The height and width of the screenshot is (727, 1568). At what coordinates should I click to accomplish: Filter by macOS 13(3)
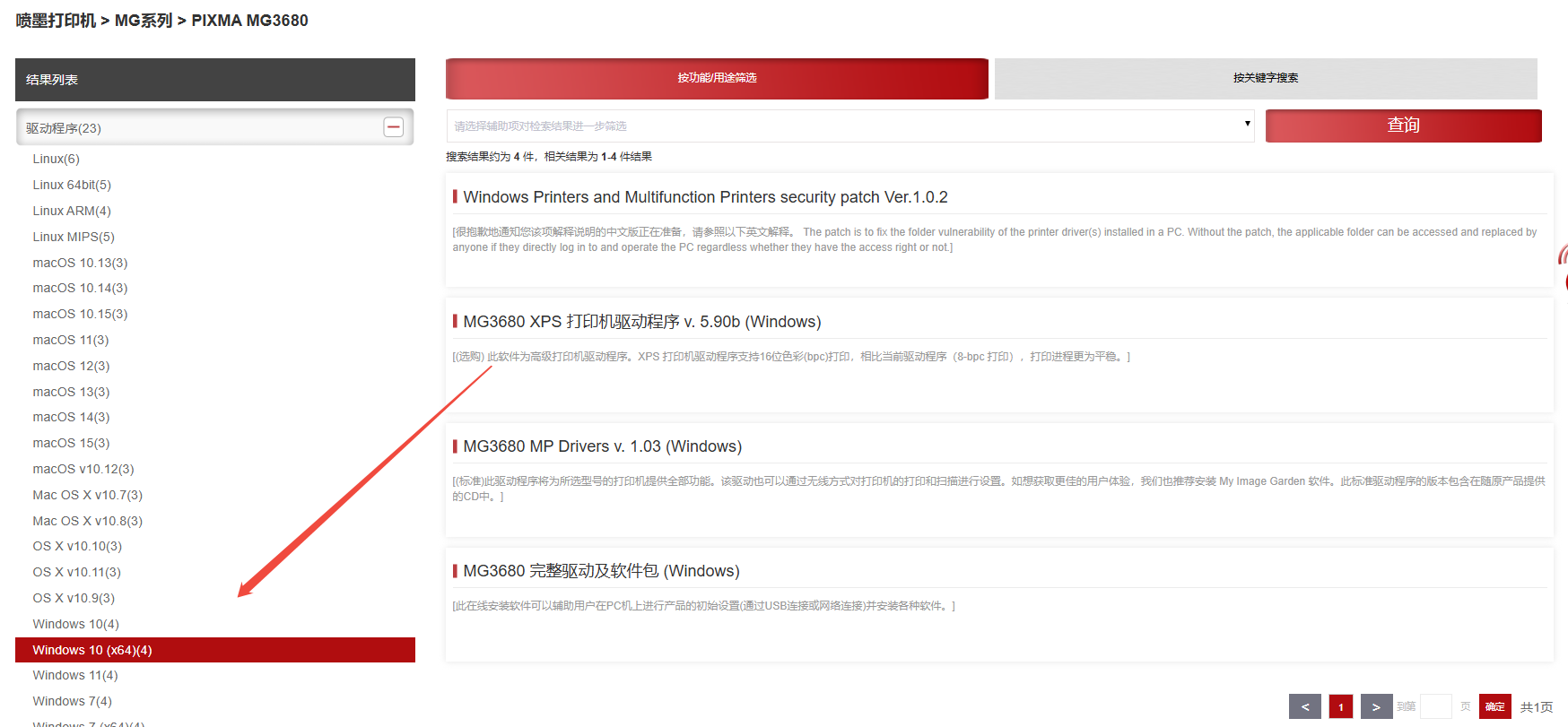(x=71, y=392)
